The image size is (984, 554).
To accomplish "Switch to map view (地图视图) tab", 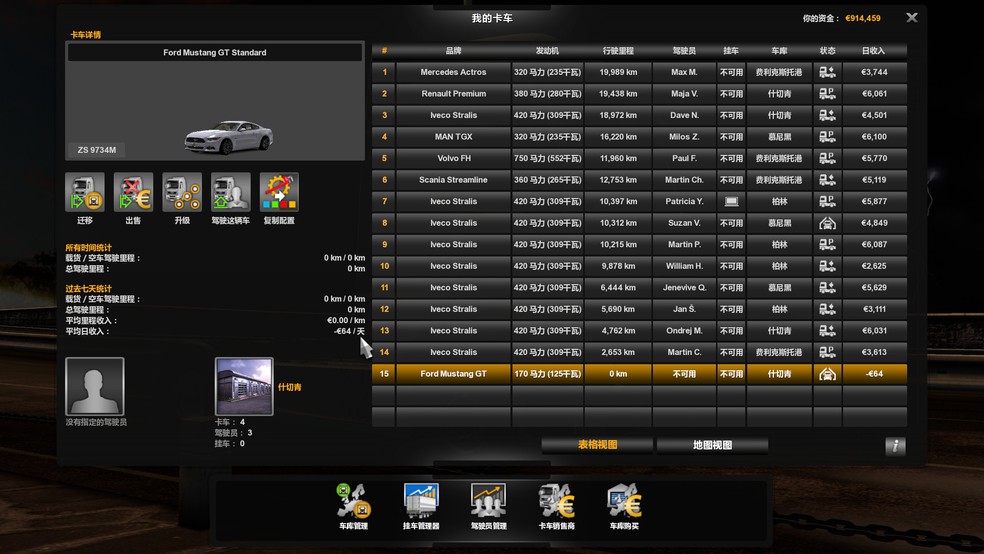I will (712, 445).
